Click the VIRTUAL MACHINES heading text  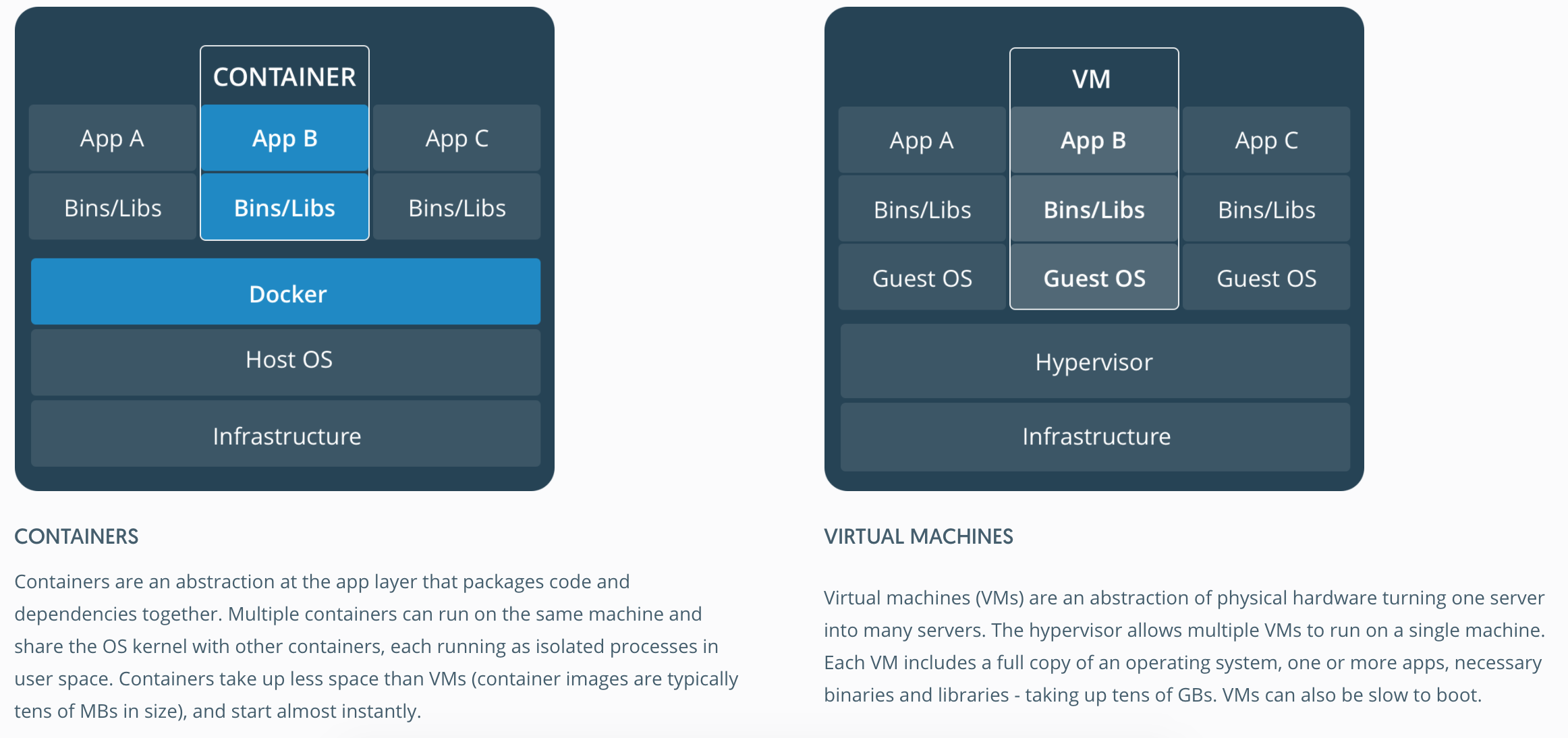click(918, 536)
